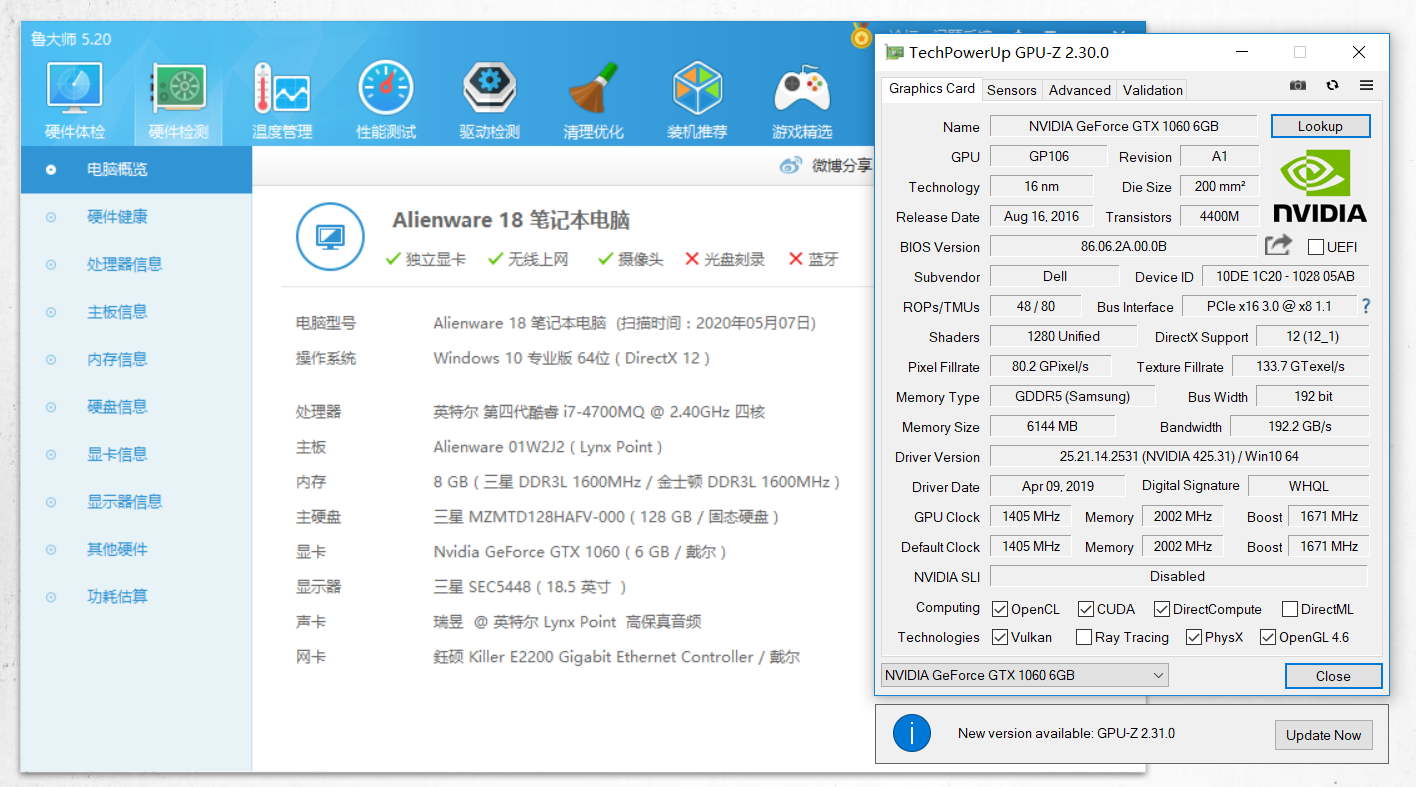Toggle the DirectCompute checkbox

[1162, 609]
